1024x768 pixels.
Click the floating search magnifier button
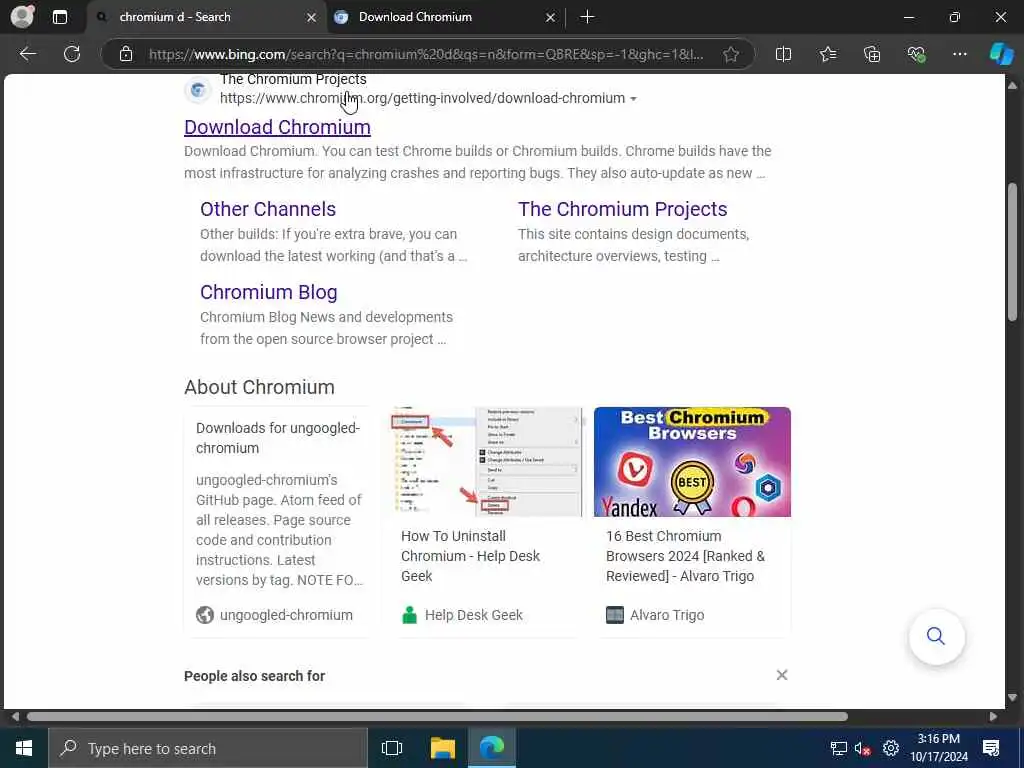[936, 636]
